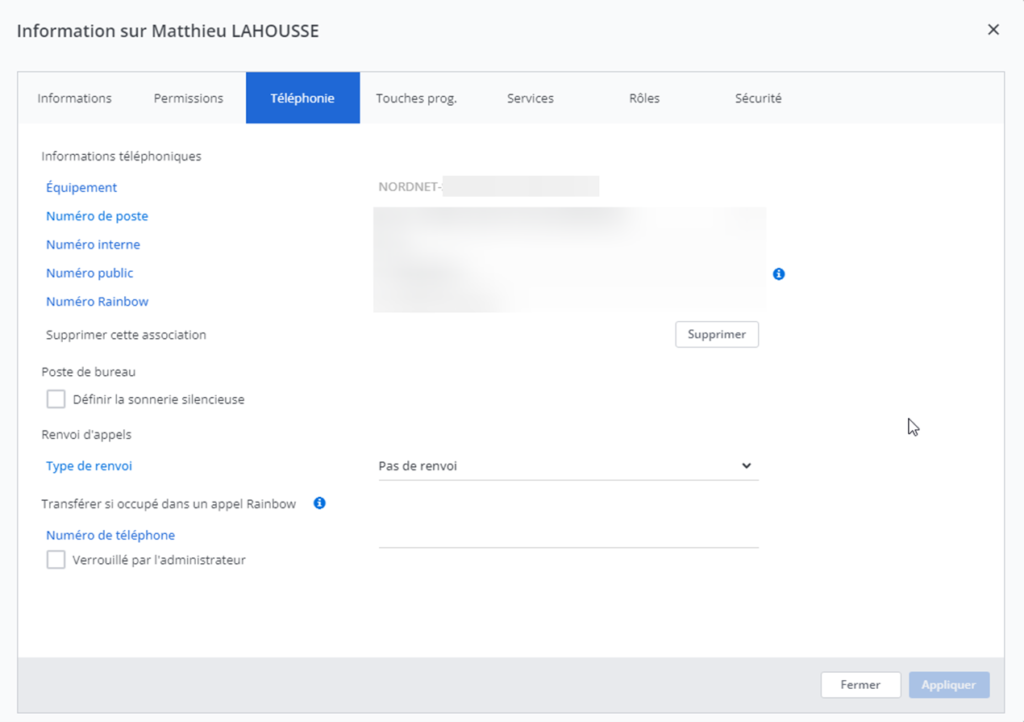The height and width of the screenshot is (722, 1024).
Task: Click the dropdown arrow on Pas de renvoi
Action: pos(746,466)
